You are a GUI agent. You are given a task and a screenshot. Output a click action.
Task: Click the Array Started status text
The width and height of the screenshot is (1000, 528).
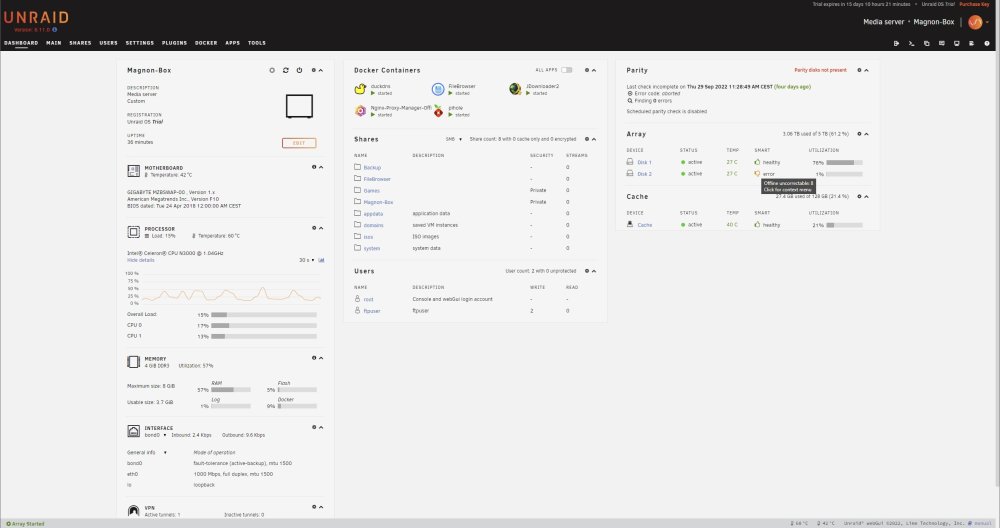point(28,524)
